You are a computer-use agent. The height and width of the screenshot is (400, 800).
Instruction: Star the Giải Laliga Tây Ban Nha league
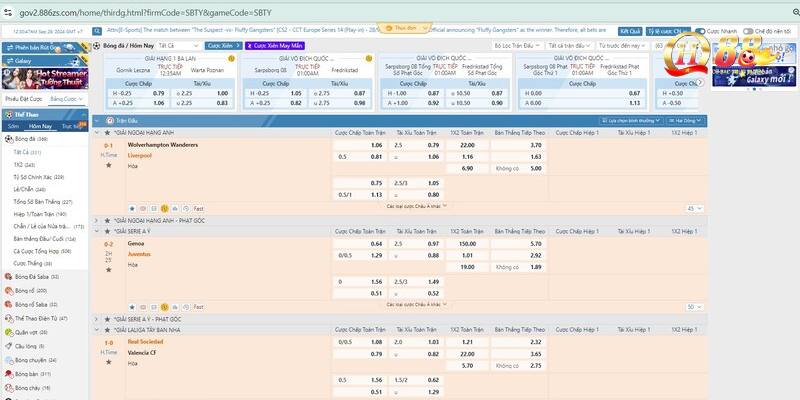pyautogui.click(x=107, y=330)
